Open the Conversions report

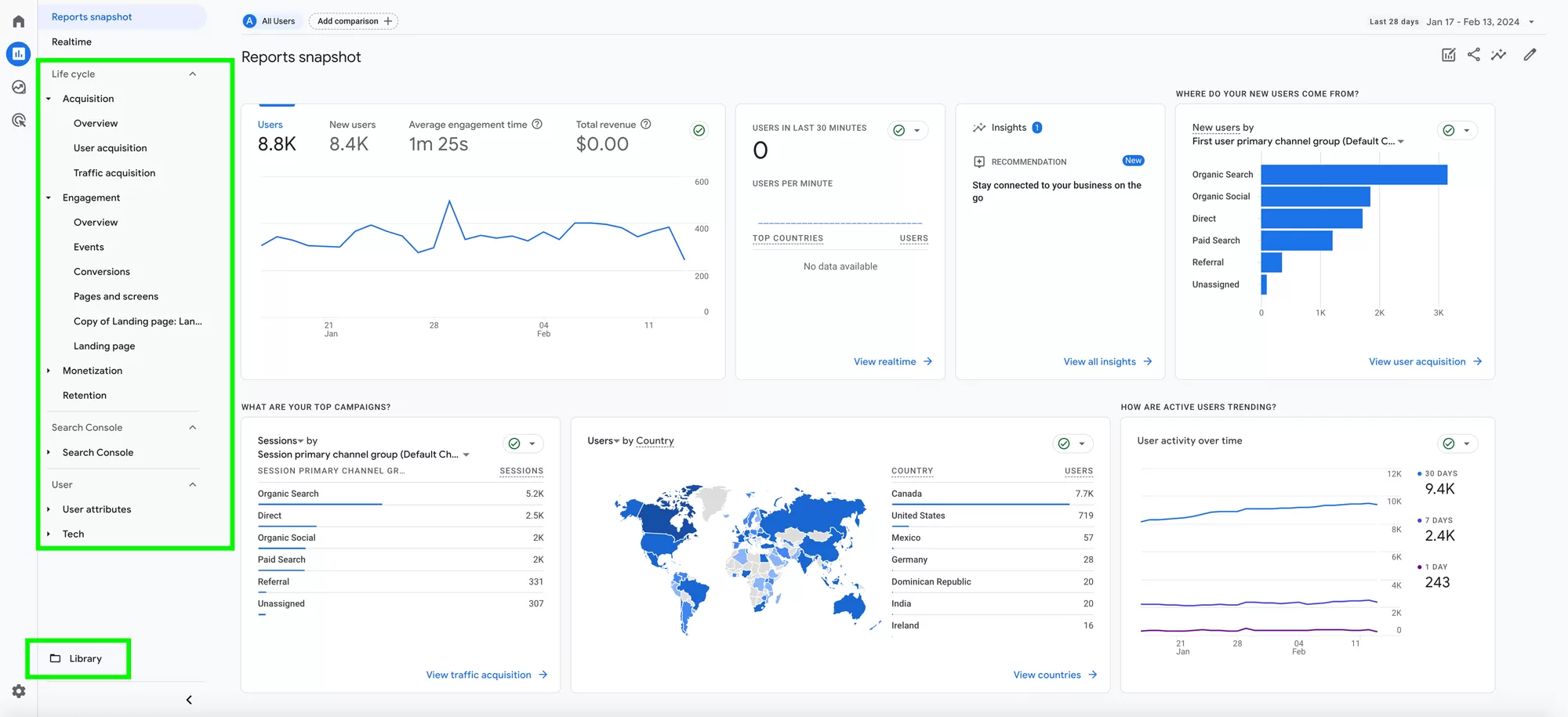click(102, 272)
